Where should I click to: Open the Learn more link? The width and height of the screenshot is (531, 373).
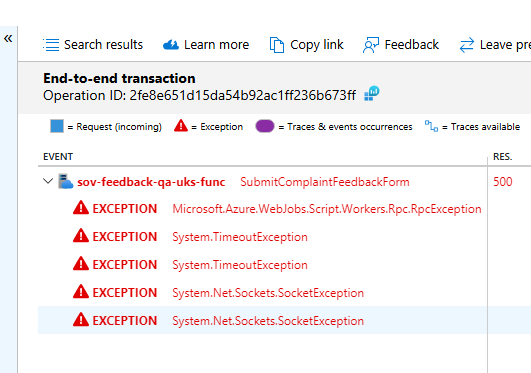pyautogui.click(x=206, y=45)
